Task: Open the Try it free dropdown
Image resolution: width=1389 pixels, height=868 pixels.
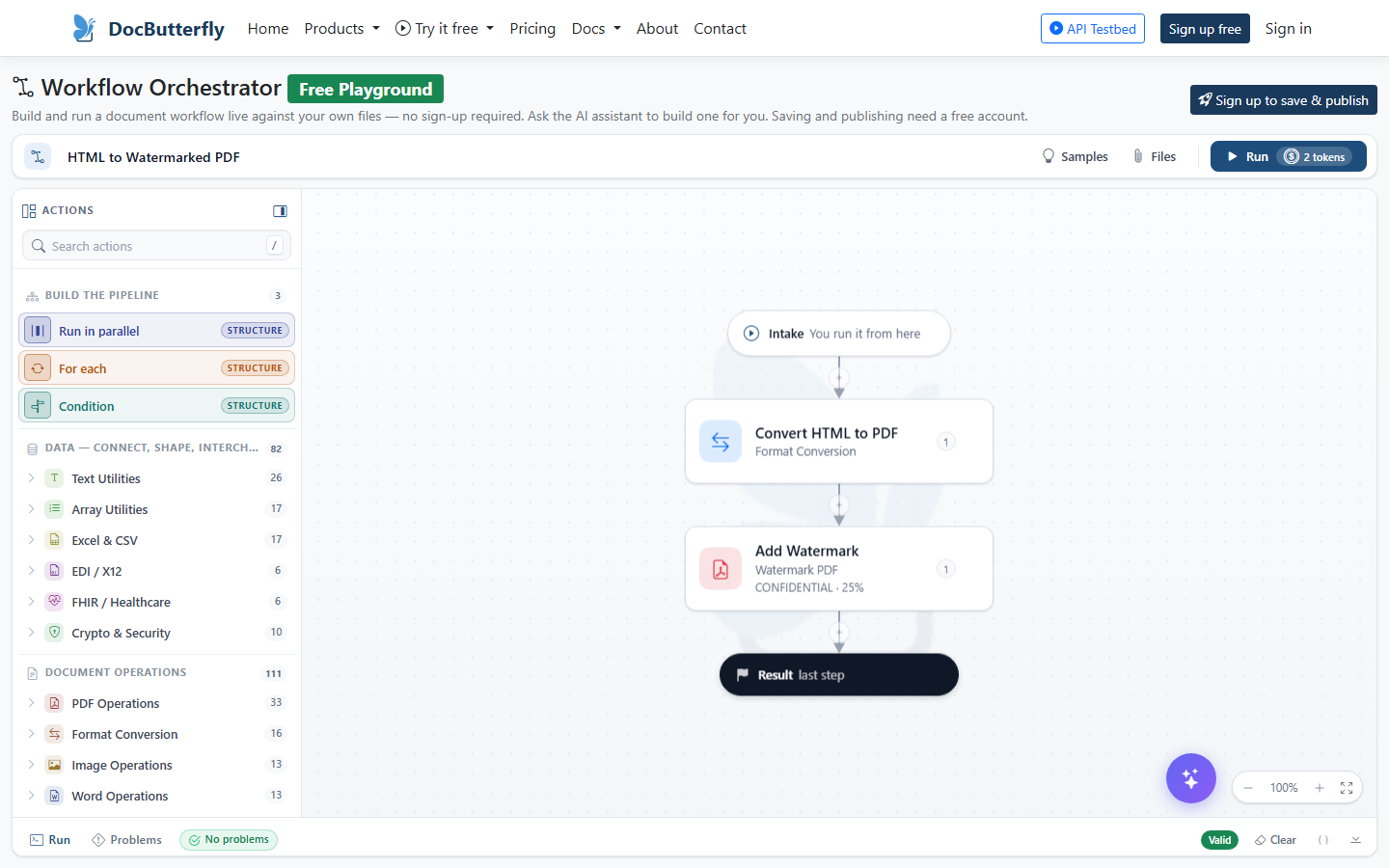Action: [445, 29]
